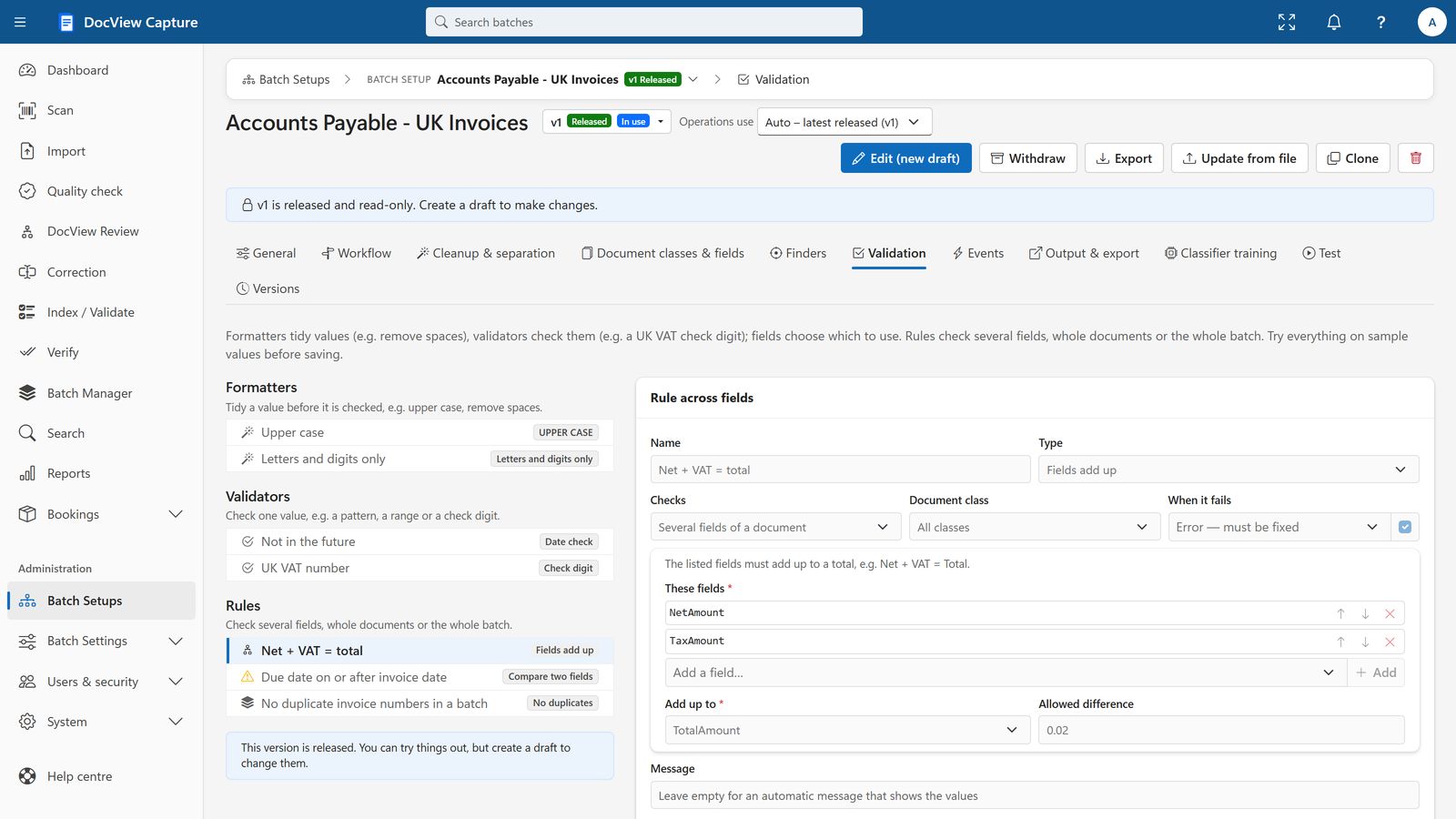Click the Withdraw button

tap(1027, 158)
